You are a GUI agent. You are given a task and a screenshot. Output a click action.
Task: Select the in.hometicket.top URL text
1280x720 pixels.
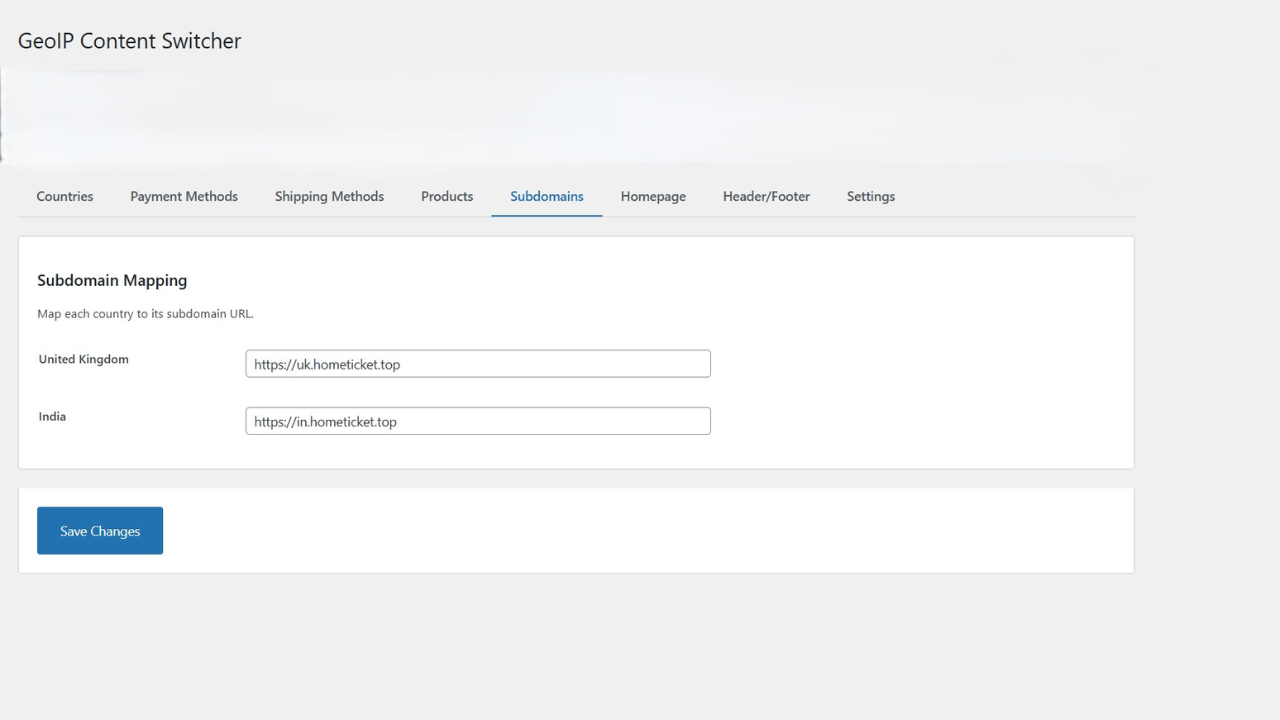coord(324,421)
